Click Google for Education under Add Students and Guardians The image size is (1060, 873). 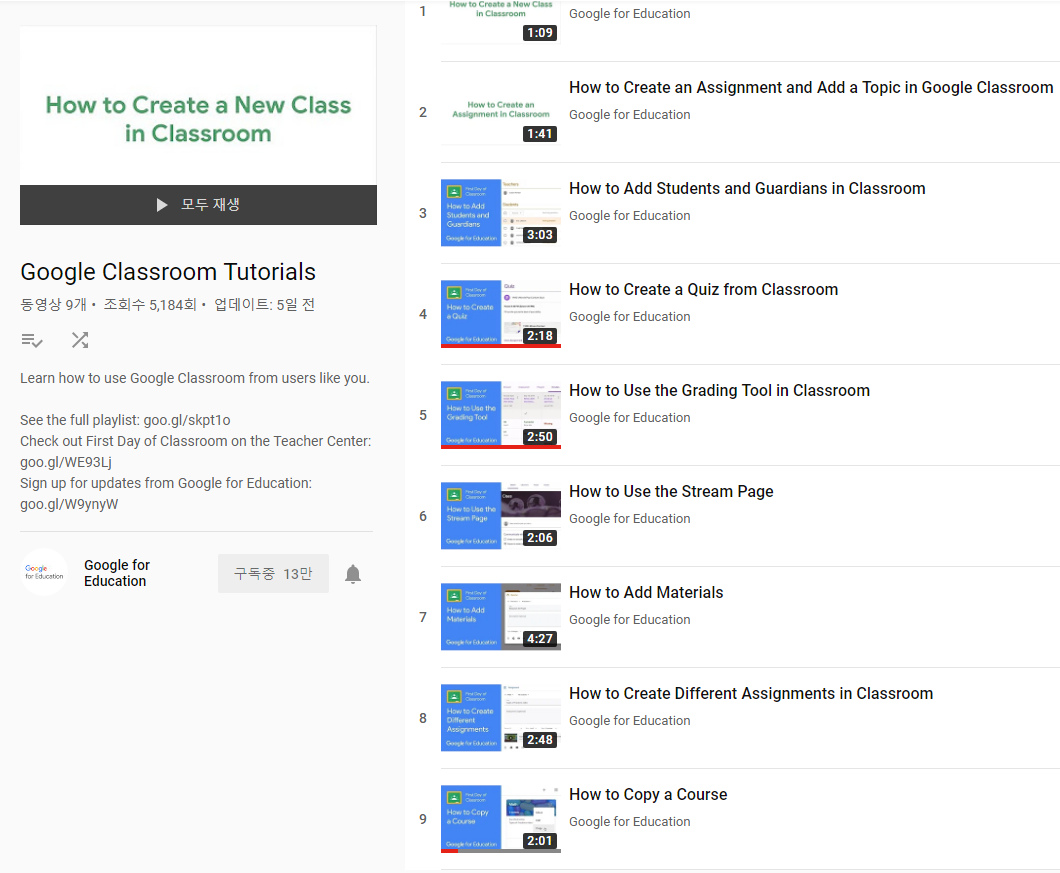(629, 216)
